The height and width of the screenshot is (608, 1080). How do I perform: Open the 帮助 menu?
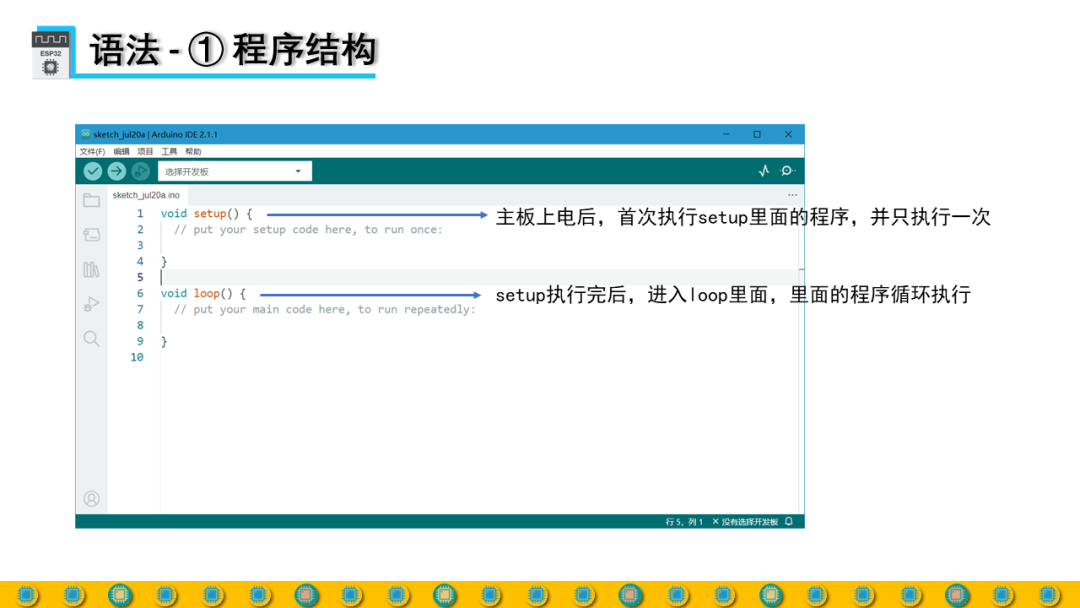(194, 151)
